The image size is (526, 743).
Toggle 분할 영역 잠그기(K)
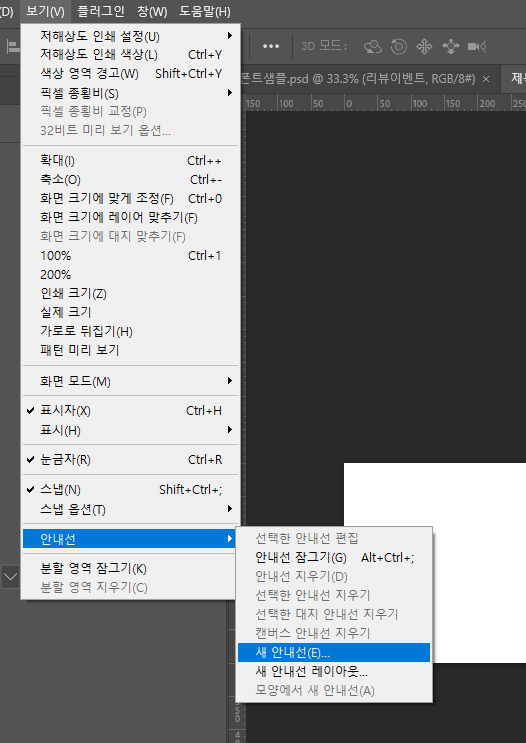pos(129,568)
